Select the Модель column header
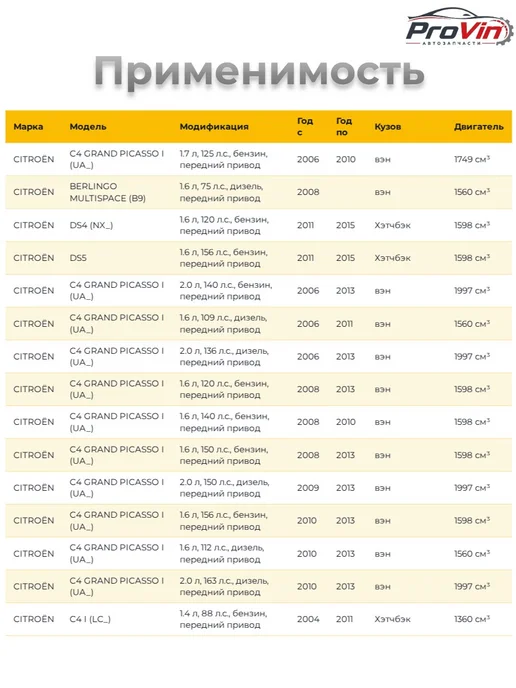 click(x=88, y=127)
